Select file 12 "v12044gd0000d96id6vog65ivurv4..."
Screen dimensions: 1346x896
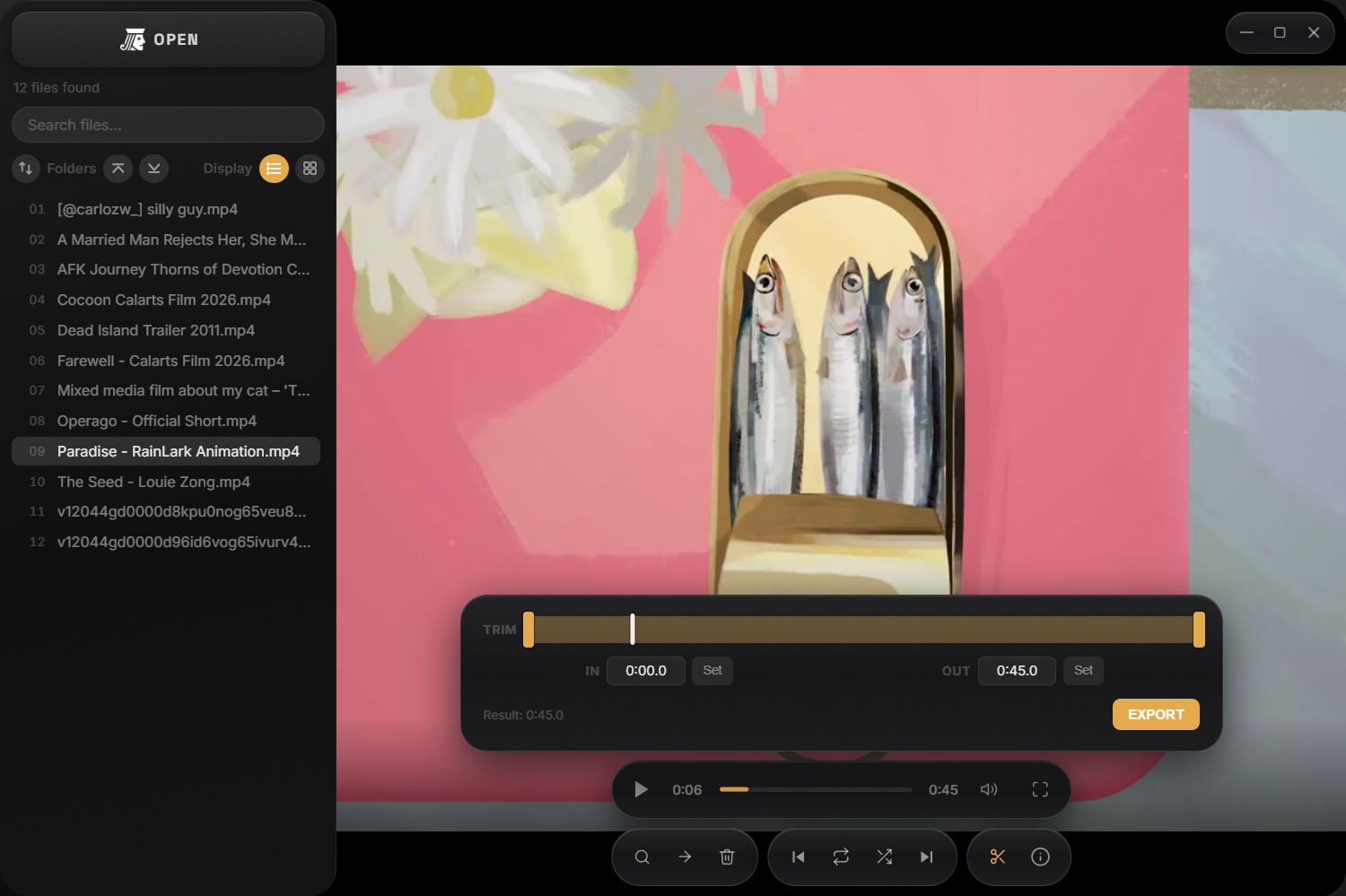[x=166, y=542]
